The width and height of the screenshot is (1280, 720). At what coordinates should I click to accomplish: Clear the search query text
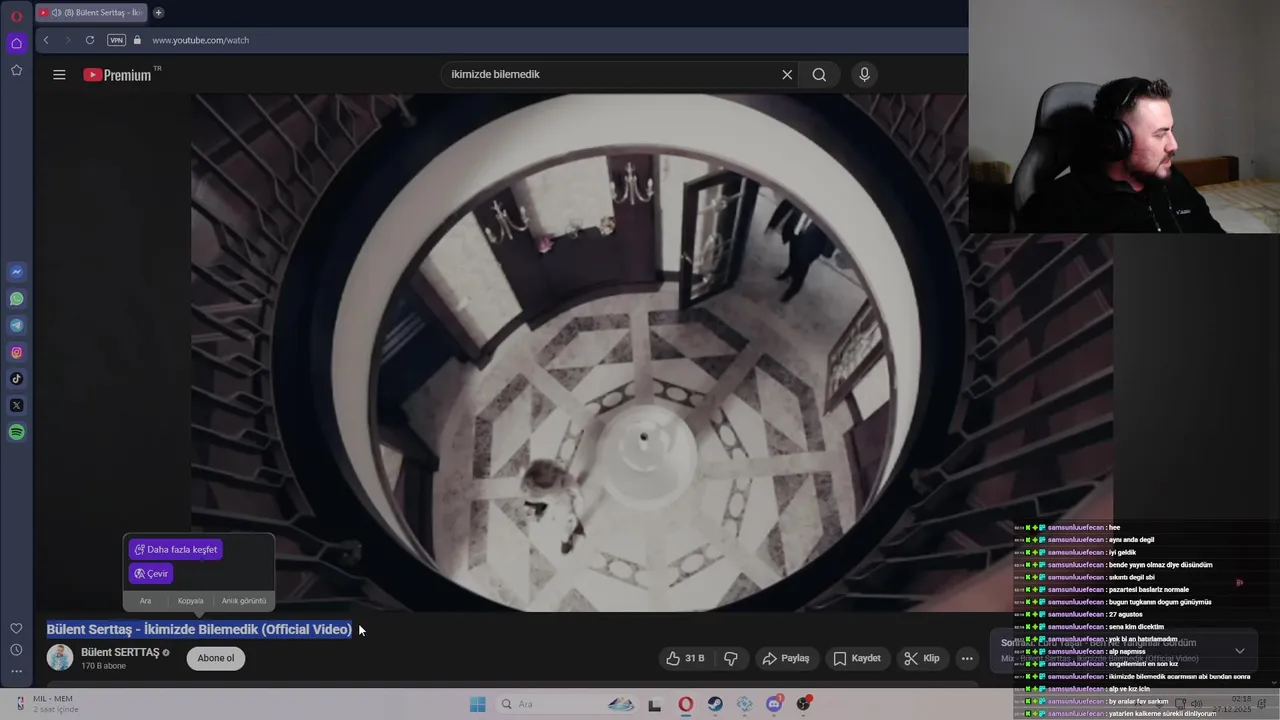tap(787, 74)
